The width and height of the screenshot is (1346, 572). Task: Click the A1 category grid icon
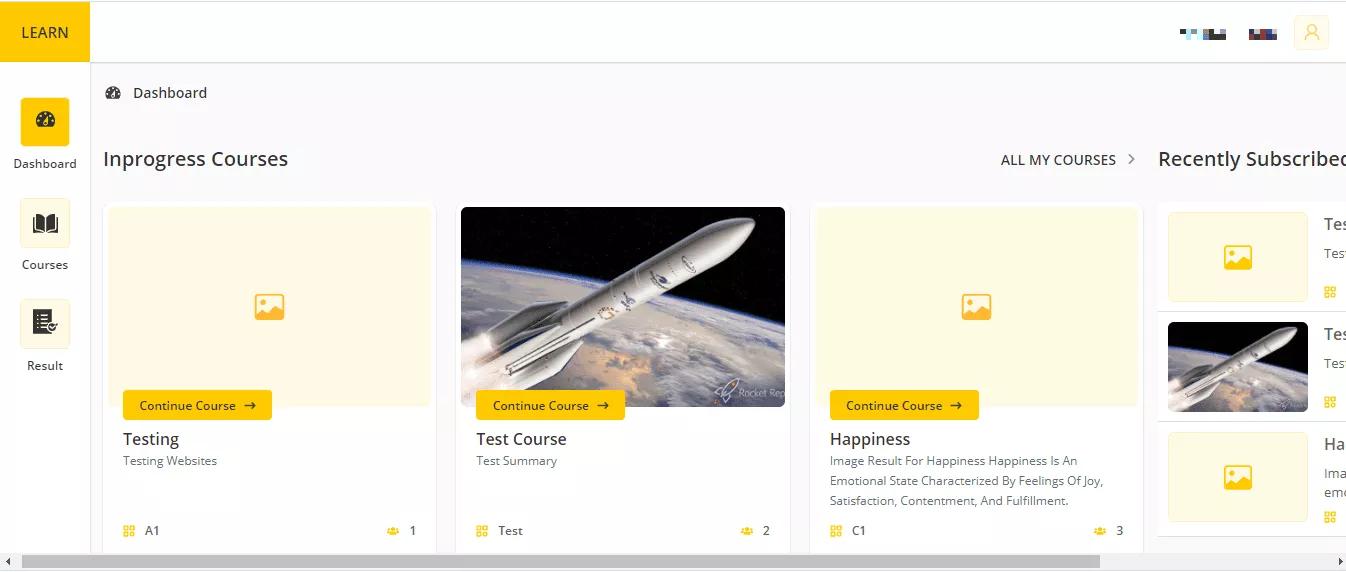pyautogui.click(x=129, y=531)
